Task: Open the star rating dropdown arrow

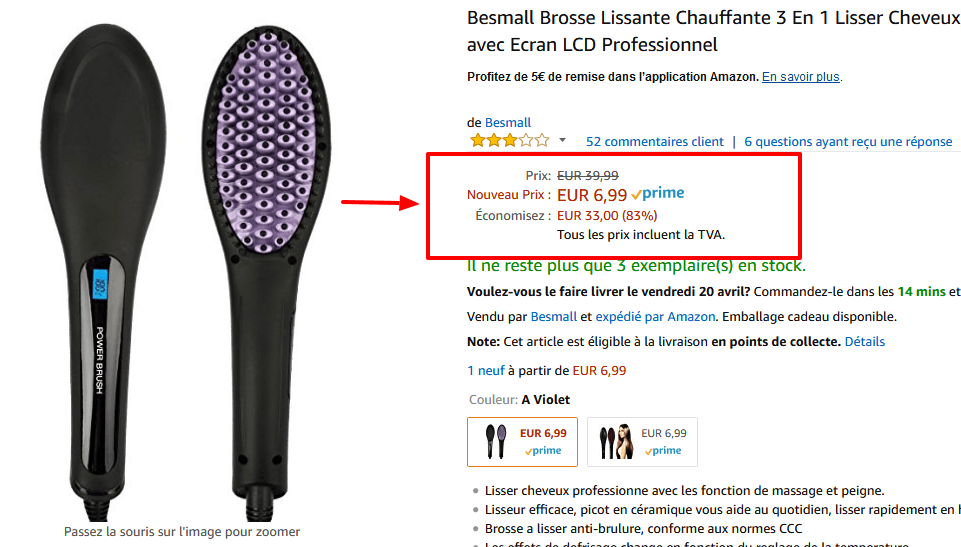Action: [562, 141]
